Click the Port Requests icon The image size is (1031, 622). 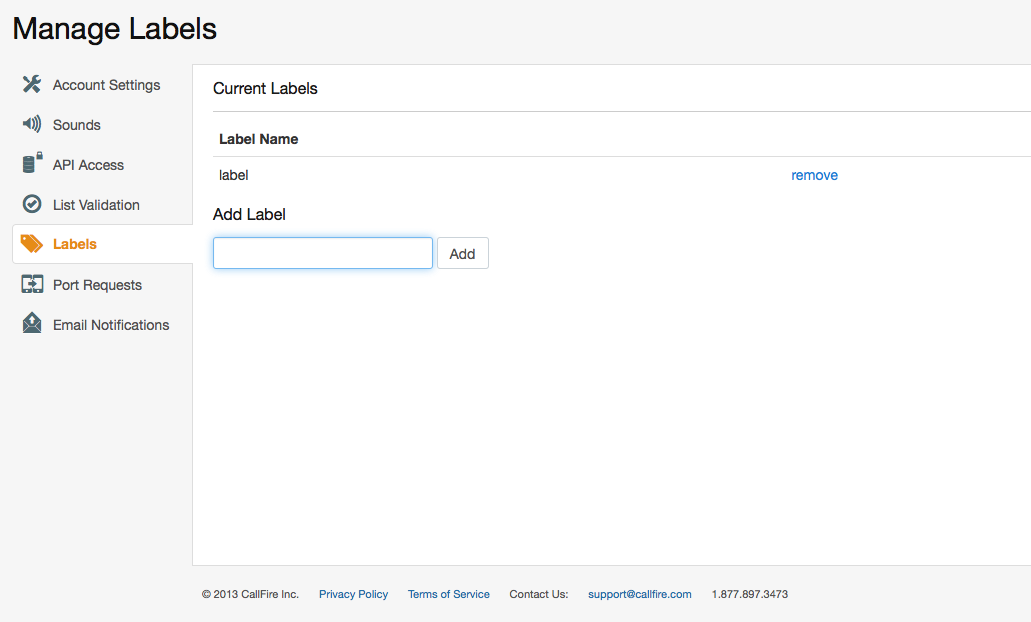pos(32,284)
